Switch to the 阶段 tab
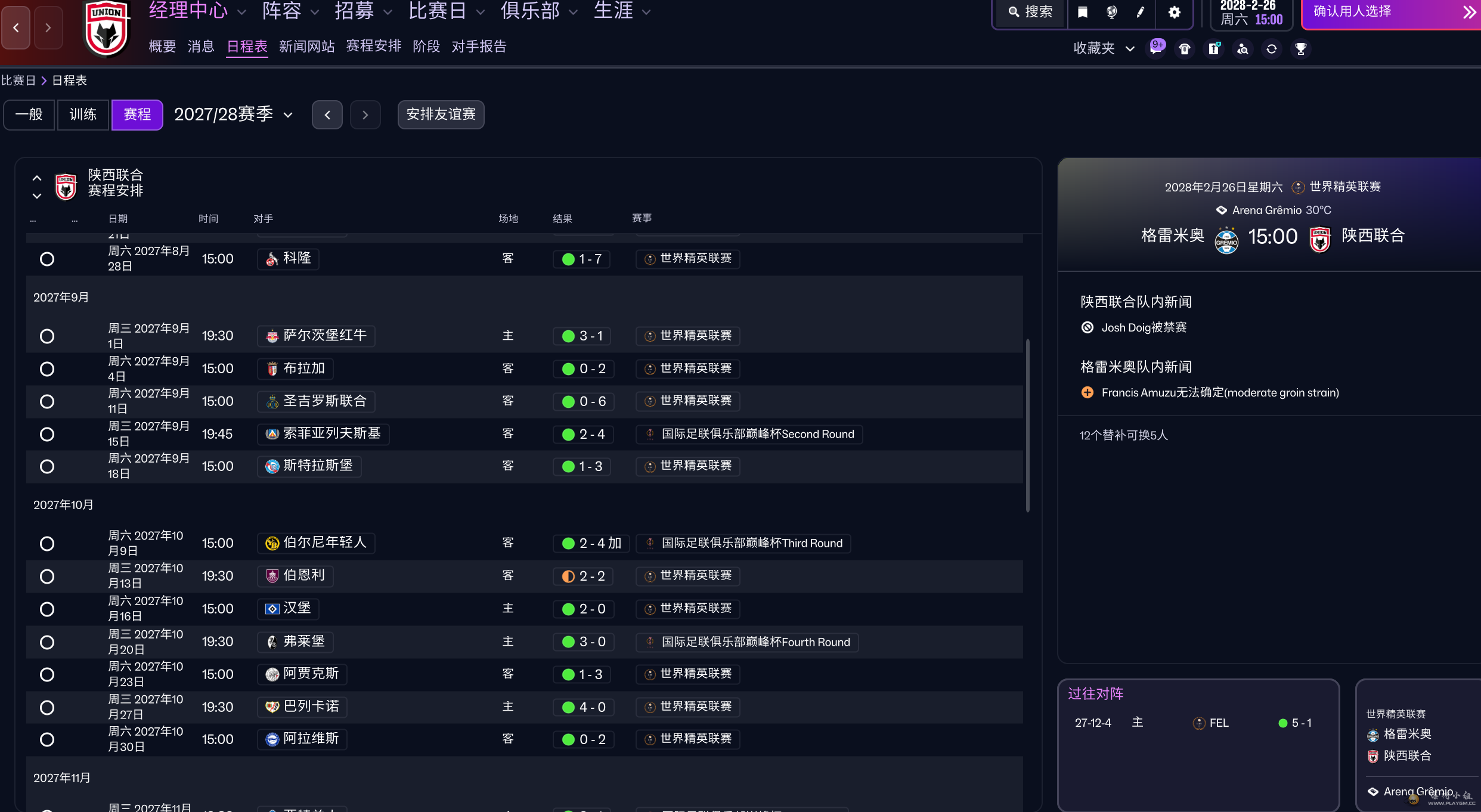Viewport: 1481px width, 812px height. click(x=426, y=47)
